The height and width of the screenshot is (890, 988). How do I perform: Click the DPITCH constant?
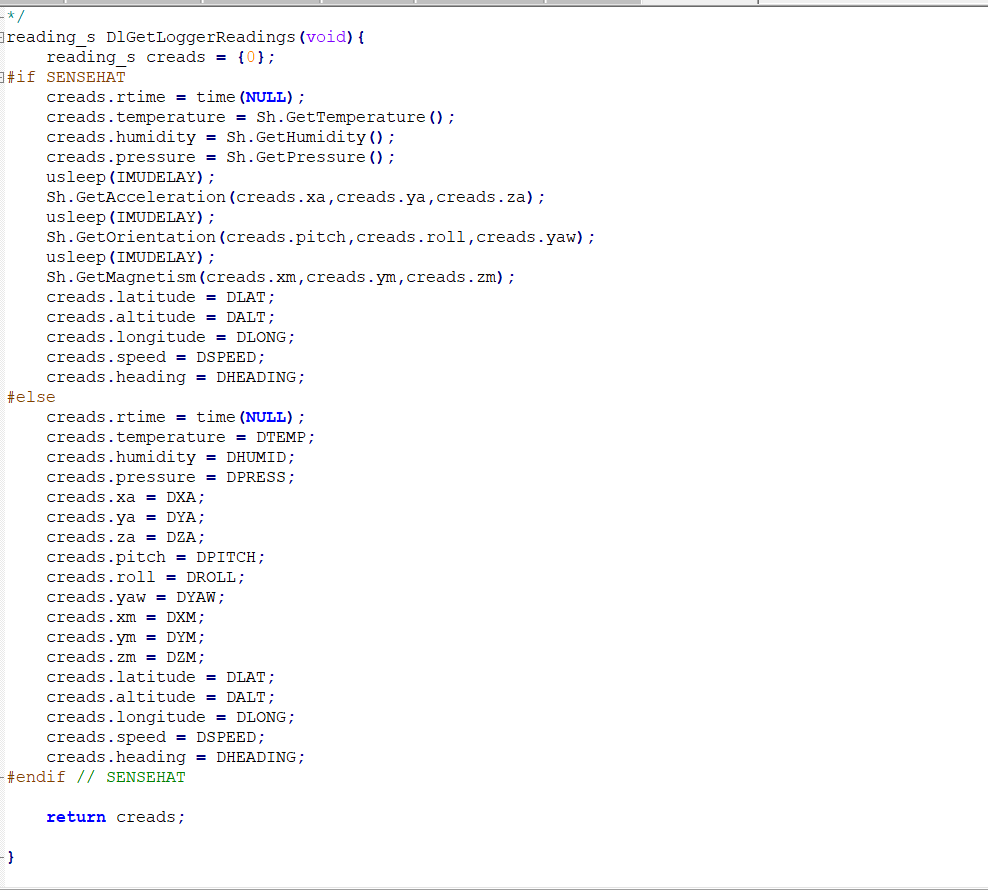[x=228, y=557]
